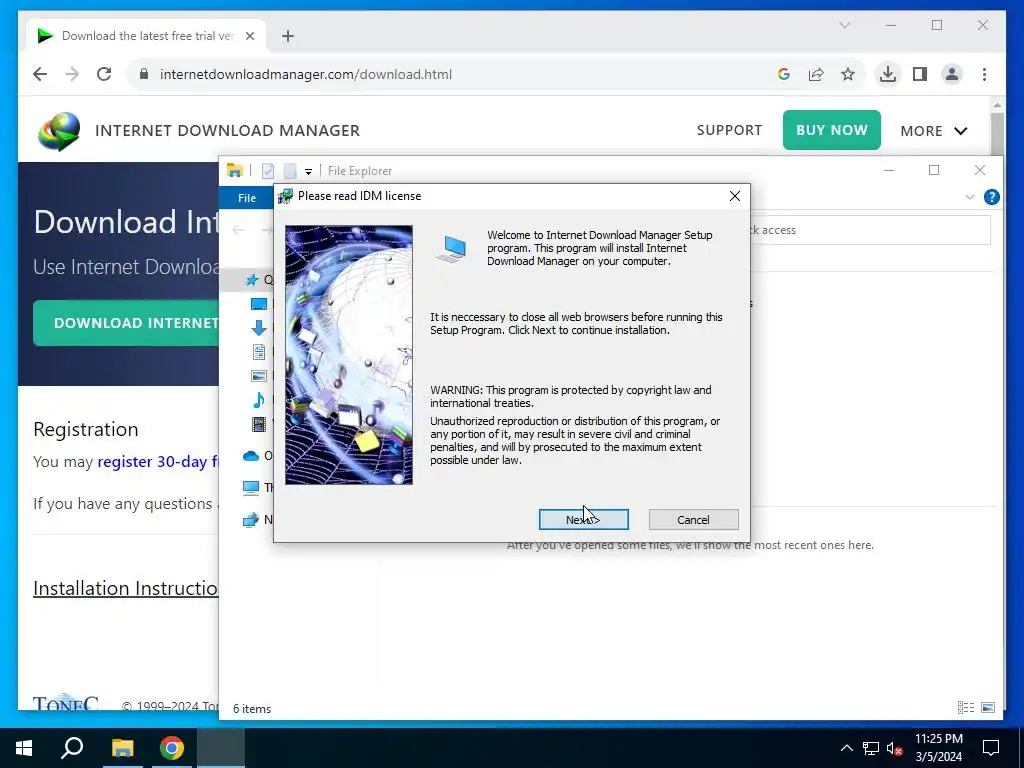Click the globe artwork image in setup dialog
The image size is (1024, 768).
click(x=349, y=355)
